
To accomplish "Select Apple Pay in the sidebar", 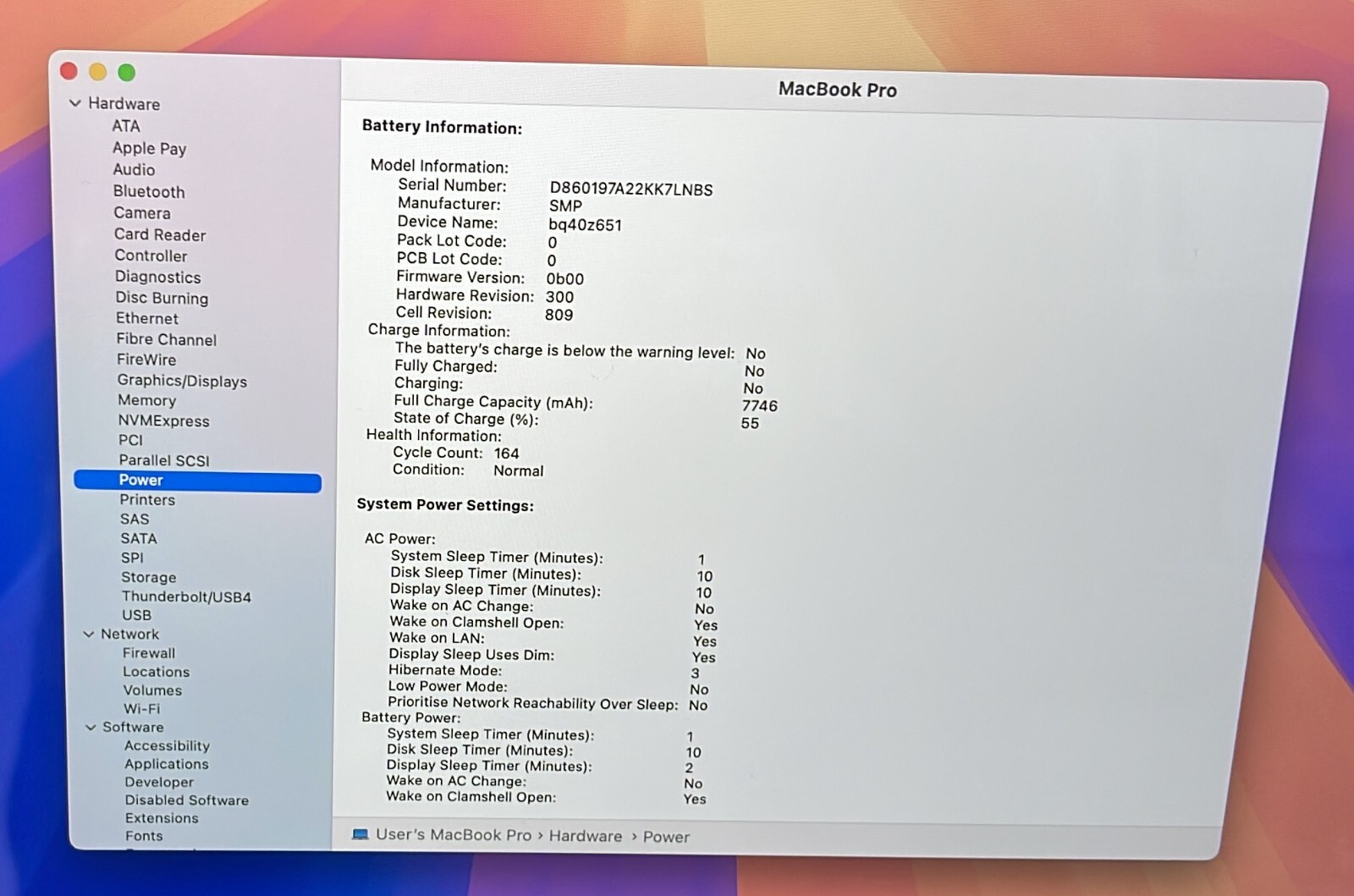I will click(150, 148).
